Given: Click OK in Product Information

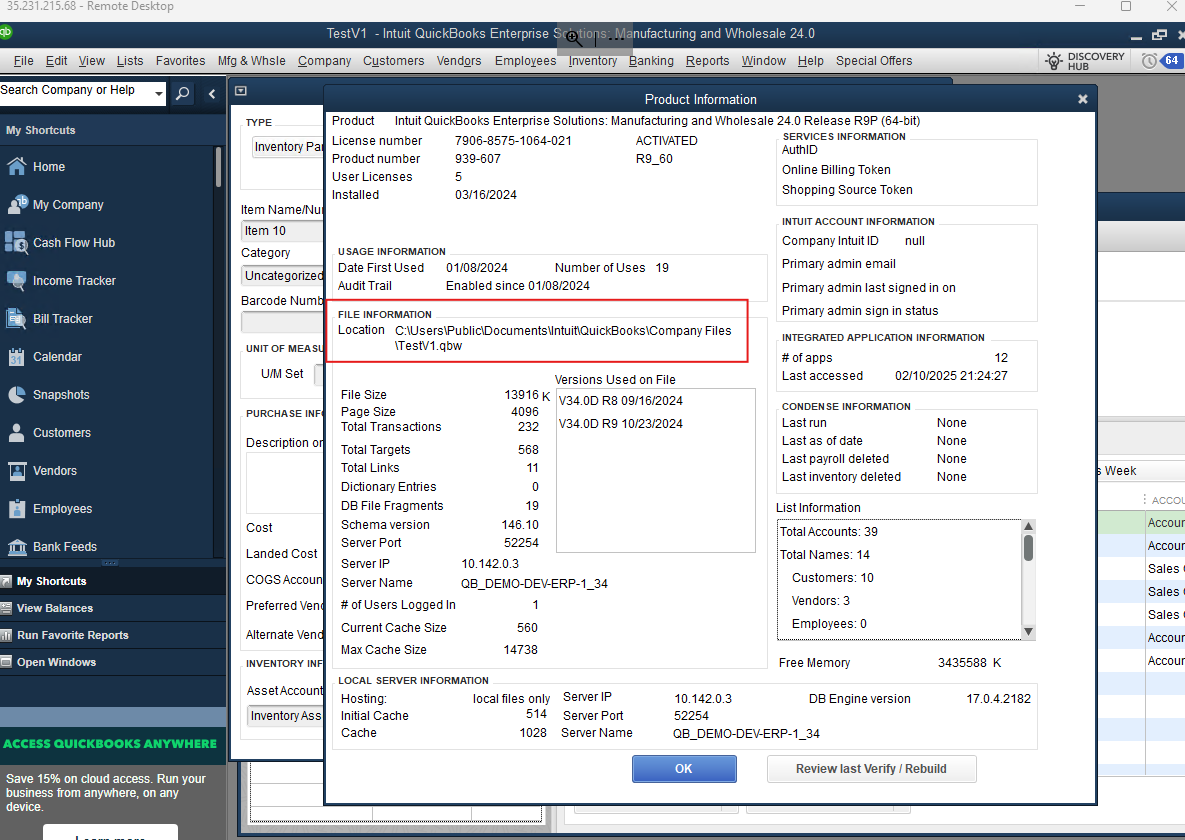Looking at the screenshot, I should (x=684, y=769).
